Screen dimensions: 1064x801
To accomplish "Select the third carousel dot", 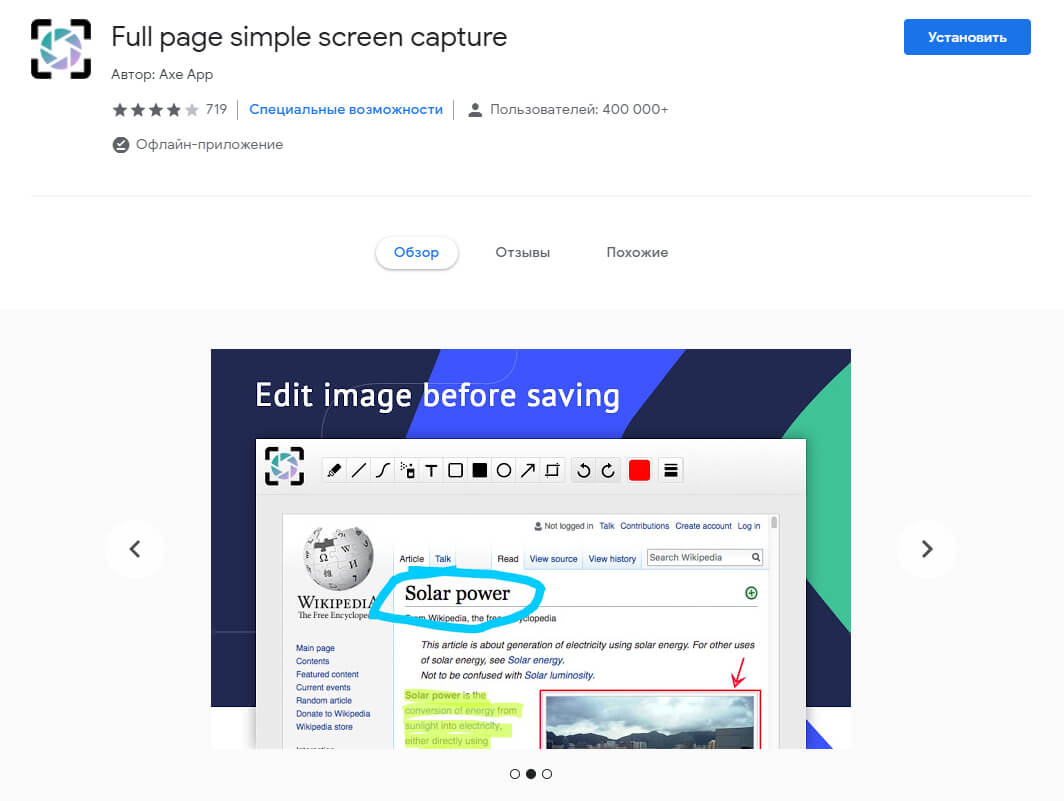I will [547, 774].
